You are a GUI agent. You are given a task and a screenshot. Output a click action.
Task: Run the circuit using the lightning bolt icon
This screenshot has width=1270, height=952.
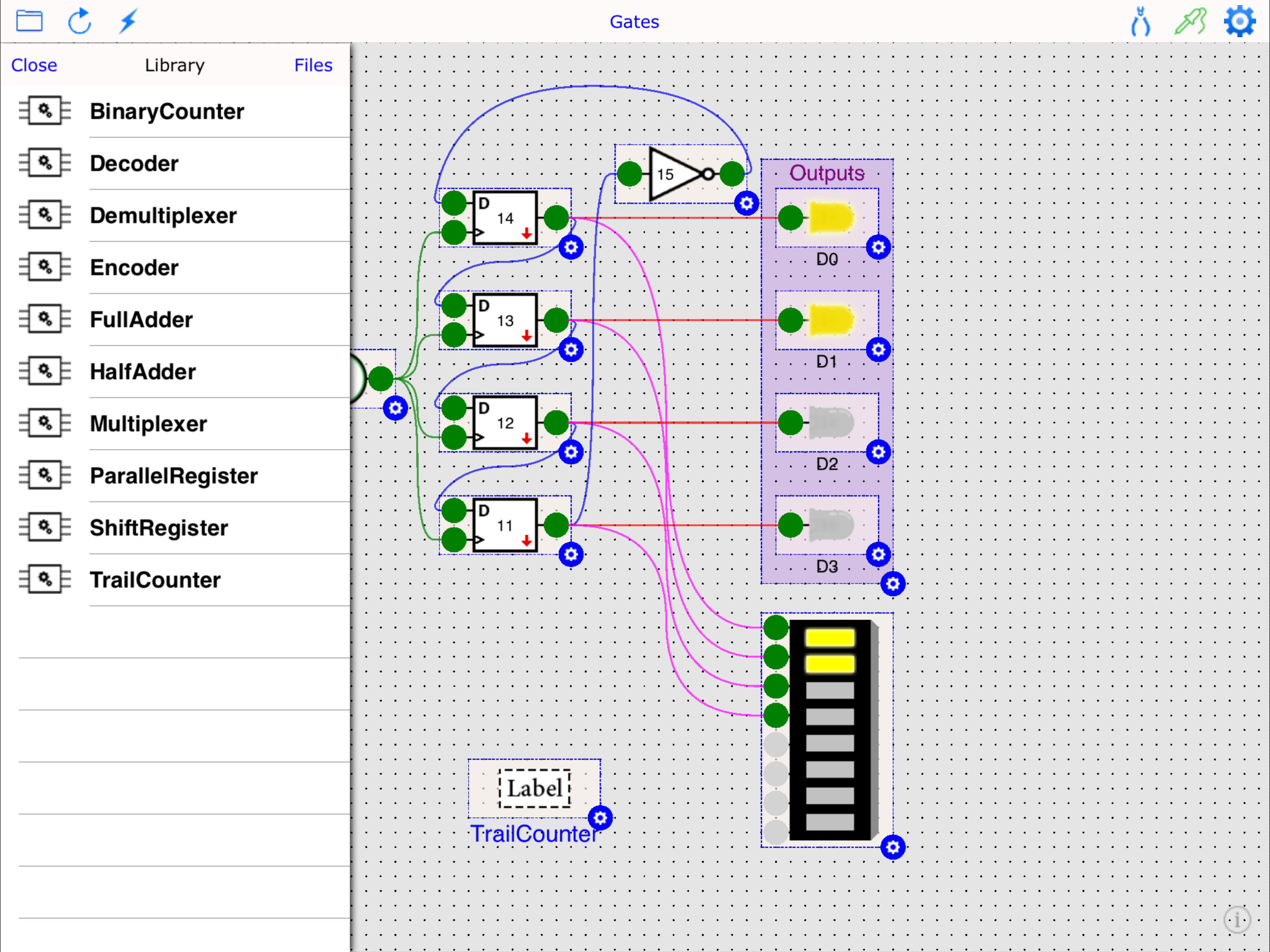[127, 21]
